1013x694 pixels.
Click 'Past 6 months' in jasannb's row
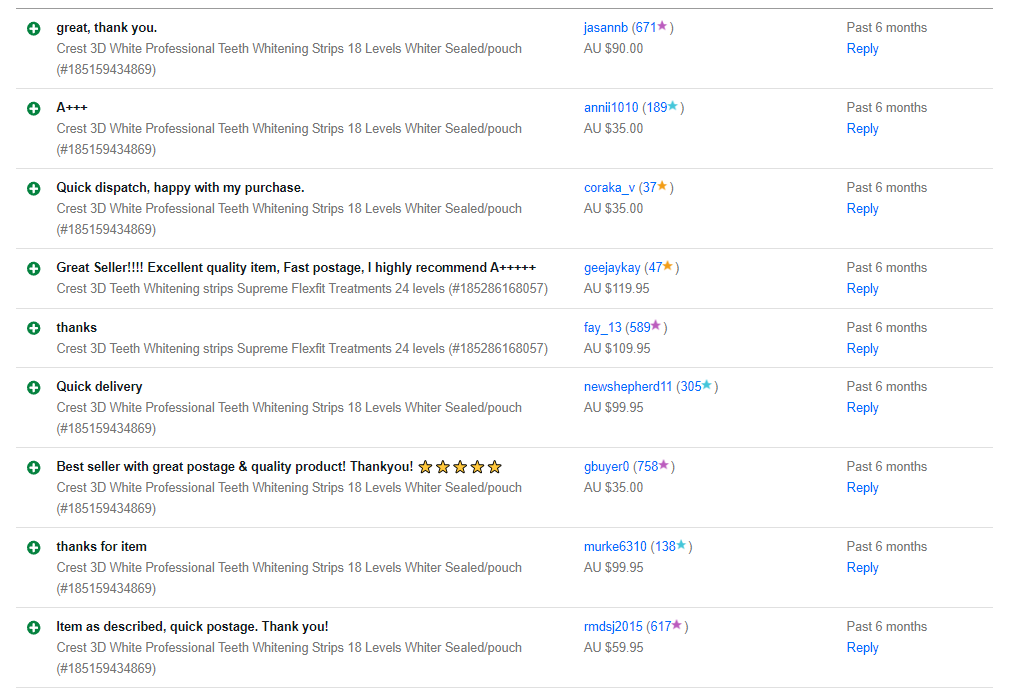click(886, 28)
